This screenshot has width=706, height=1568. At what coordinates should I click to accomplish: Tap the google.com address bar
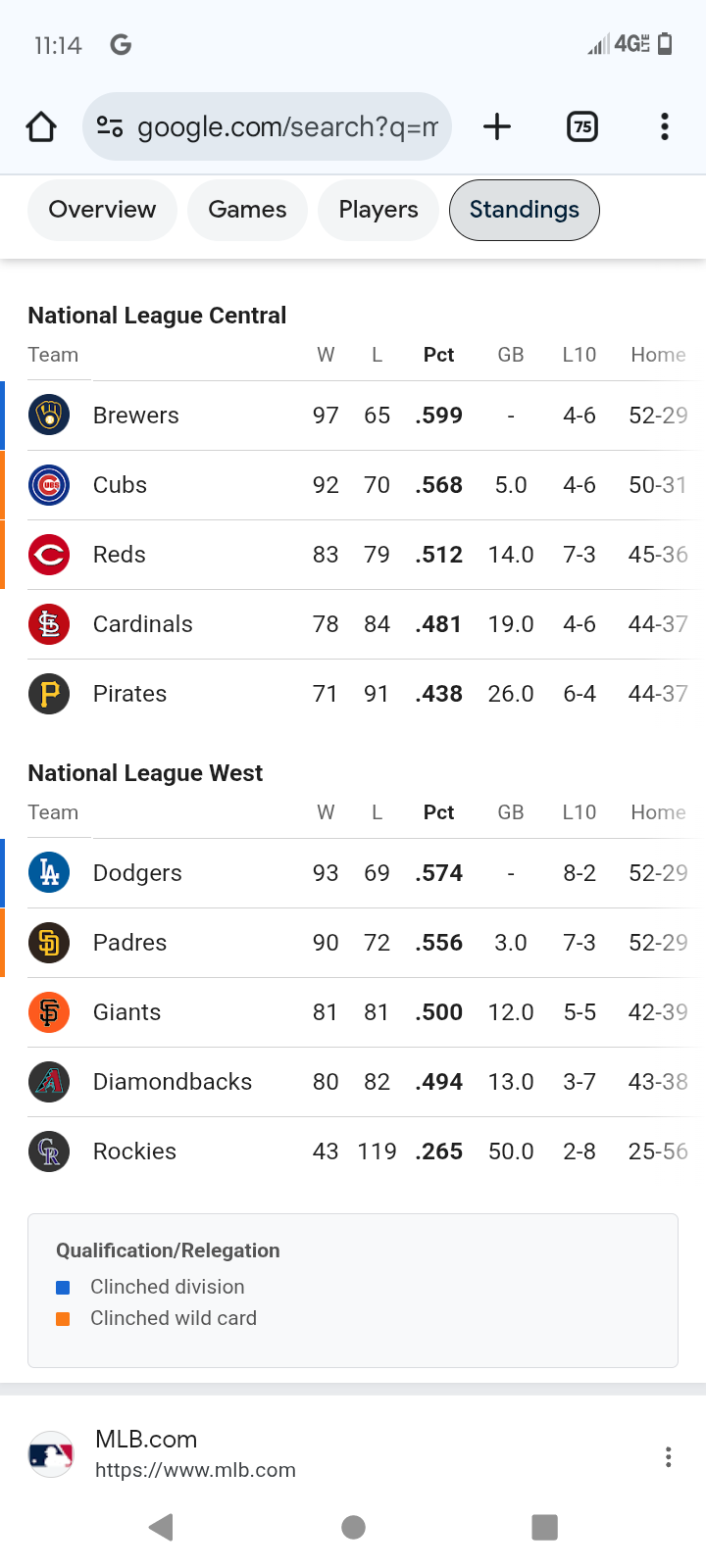click(x=286, y=126)
